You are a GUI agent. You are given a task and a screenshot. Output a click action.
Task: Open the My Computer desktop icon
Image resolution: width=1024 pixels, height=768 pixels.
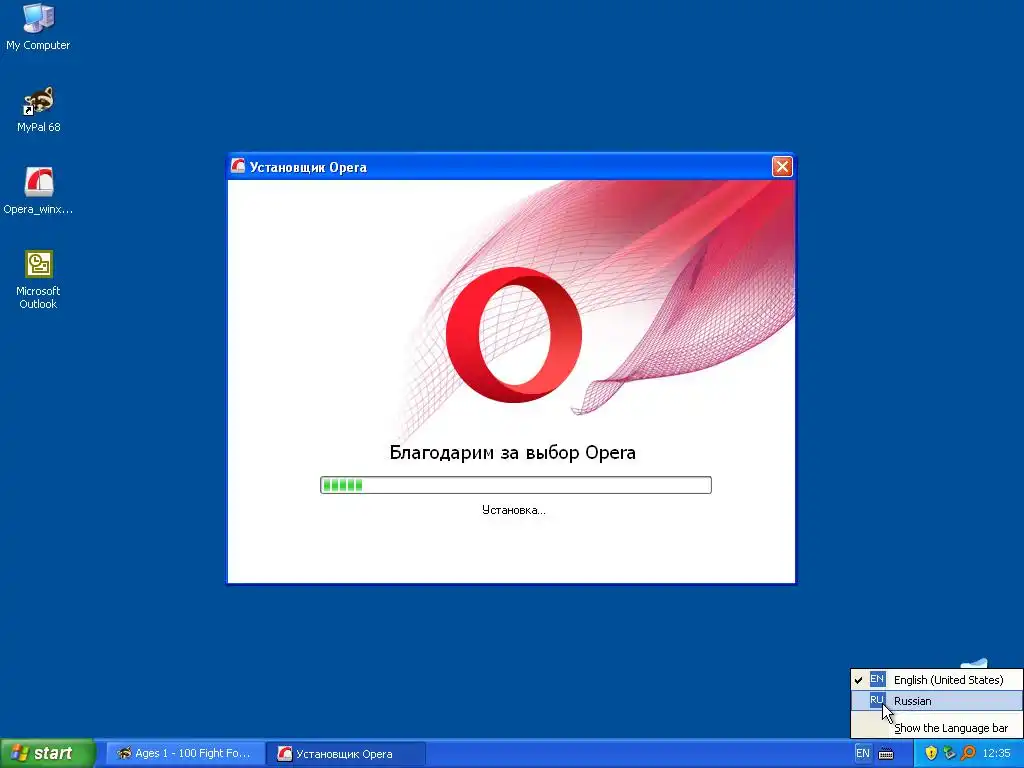coord(38,26)
